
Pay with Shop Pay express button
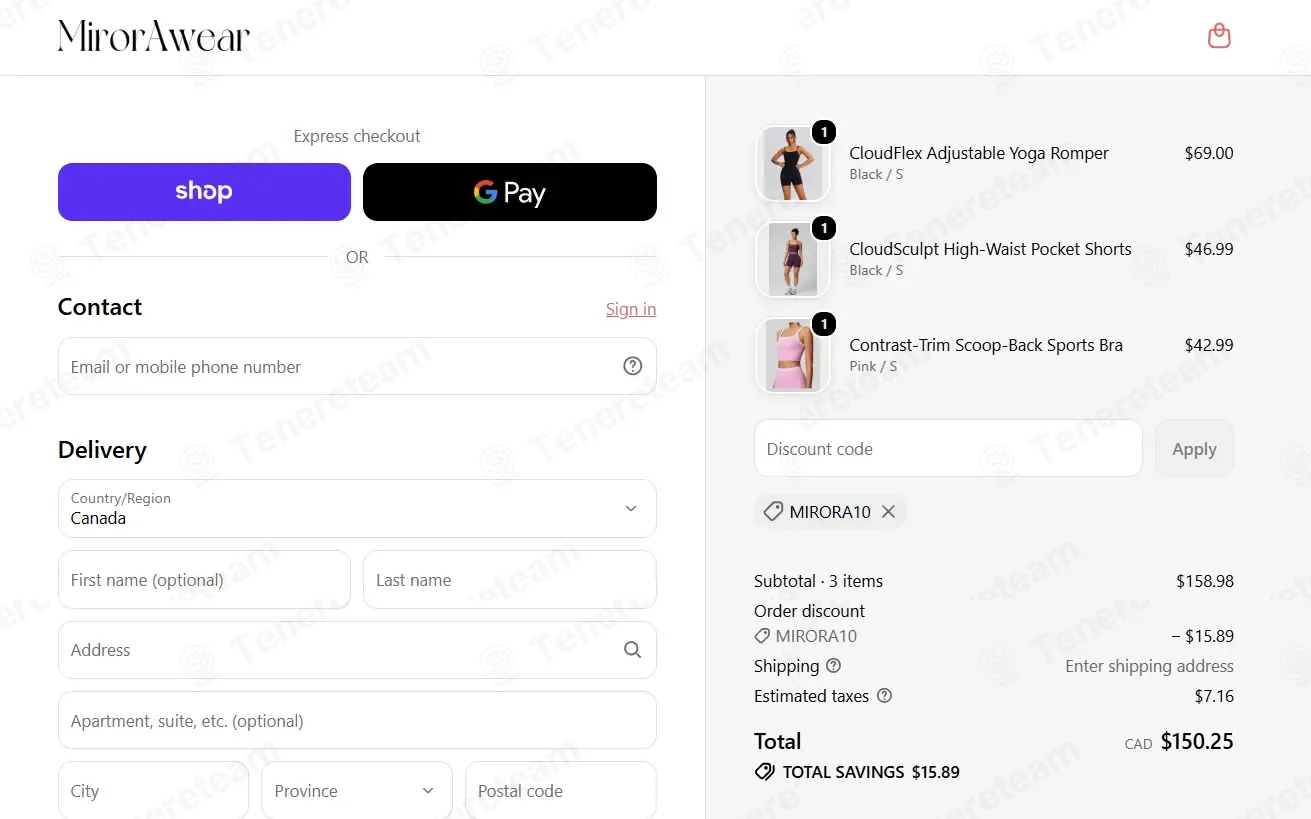[x=204, y=192]
